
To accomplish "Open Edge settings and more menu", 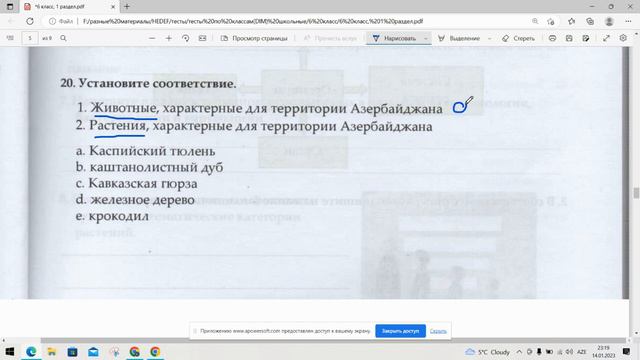I will pyautogui.click(x=628, y=21).
